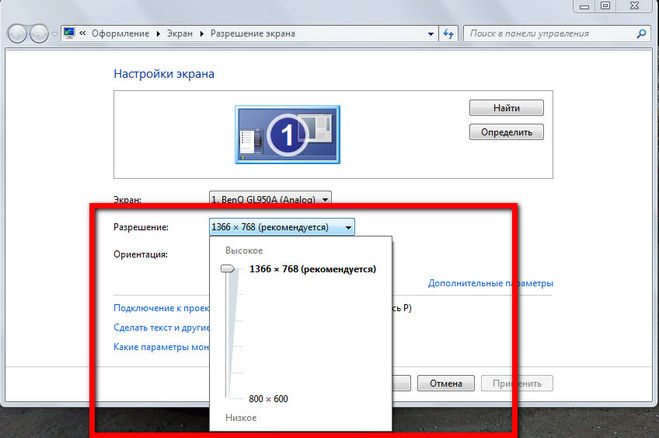Click the Подключение к проектору link

tap(161, 308)
